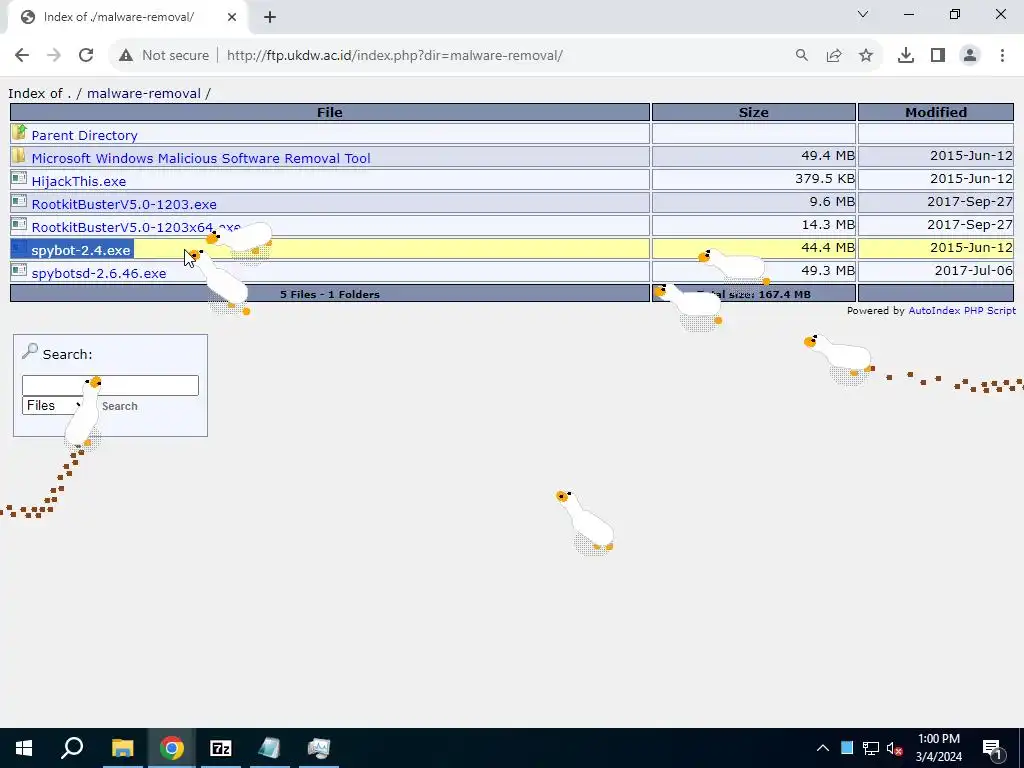Open the tab search chevron
Viewport: 1024px width, 768px height.
click(x=863, y=14)
